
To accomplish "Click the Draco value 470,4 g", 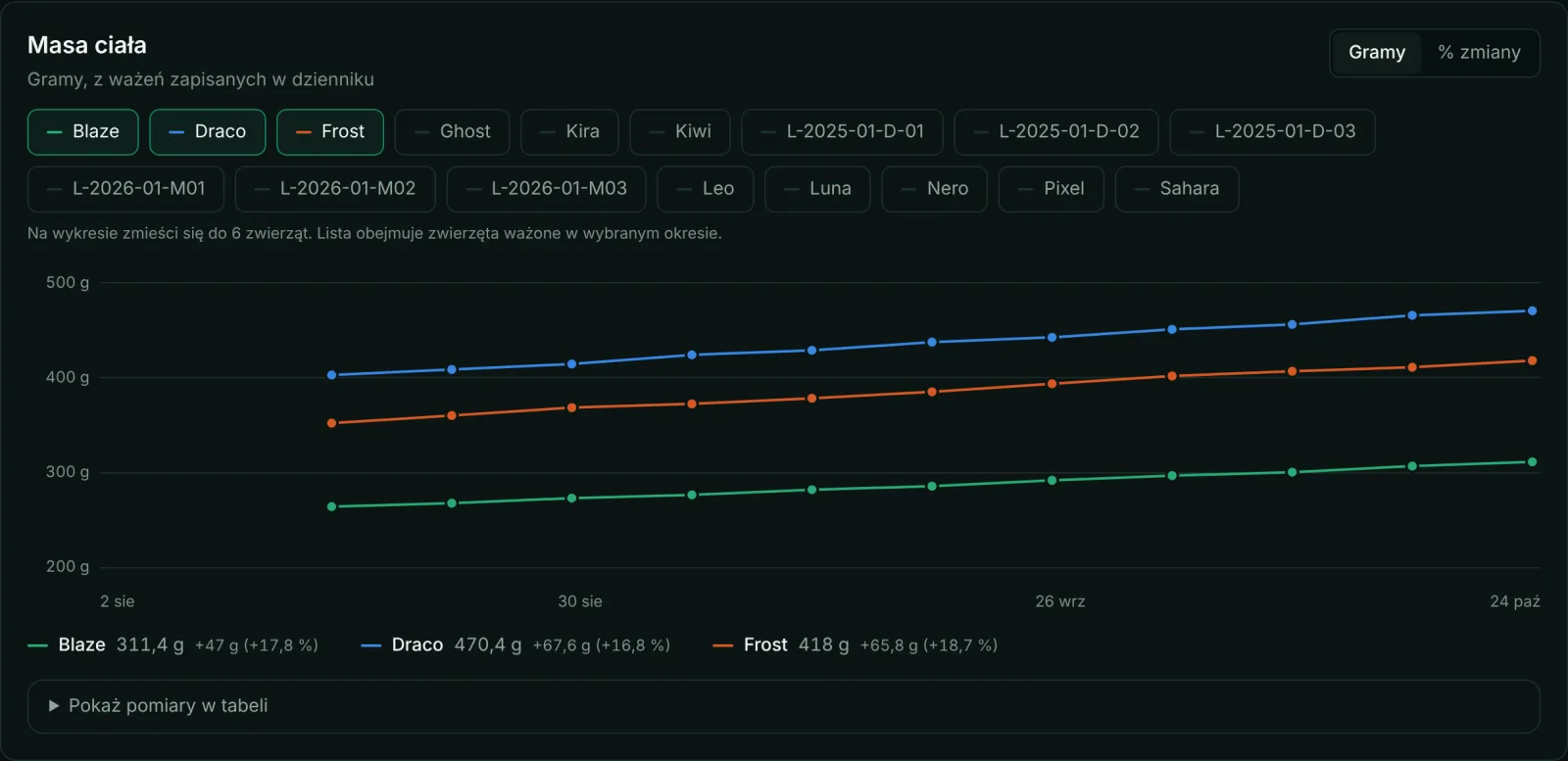I will pyautogui.click(x=488, y=645).
